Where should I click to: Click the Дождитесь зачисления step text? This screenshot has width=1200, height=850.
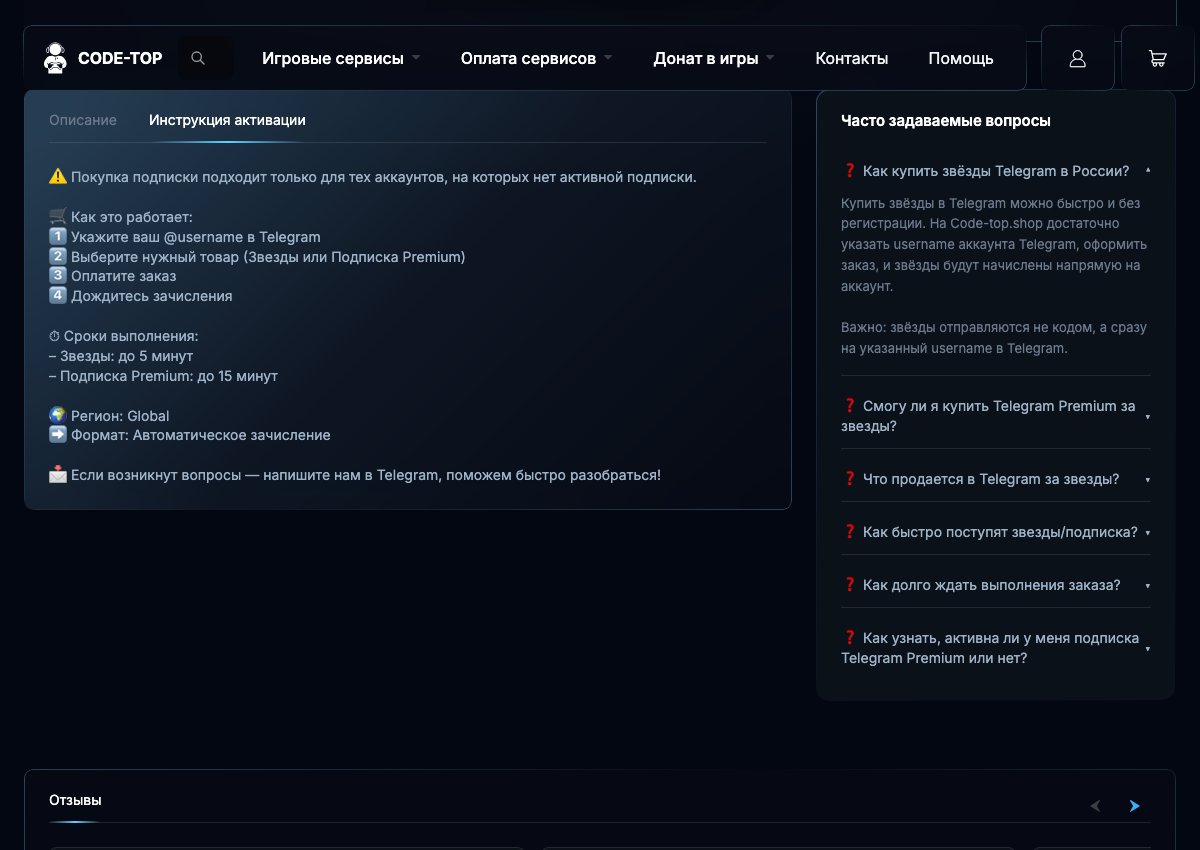(x=141, y=296)
